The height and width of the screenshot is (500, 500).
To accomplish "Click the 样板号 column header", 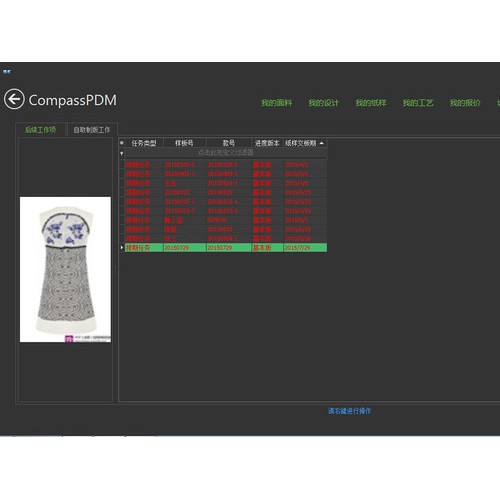I will coord(184,143).
